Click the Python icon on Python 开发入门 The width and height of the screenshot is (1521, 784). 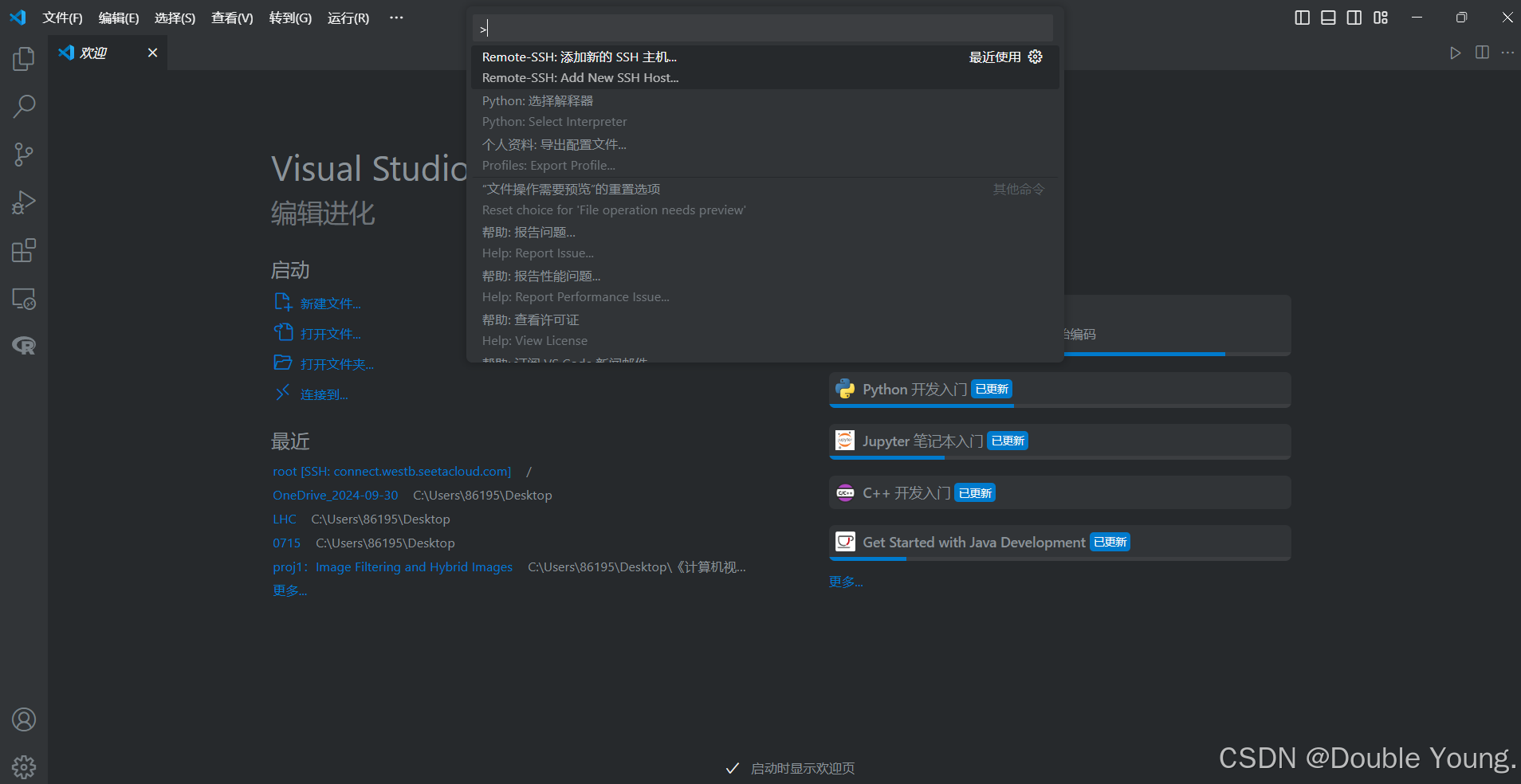pos(845,389)
